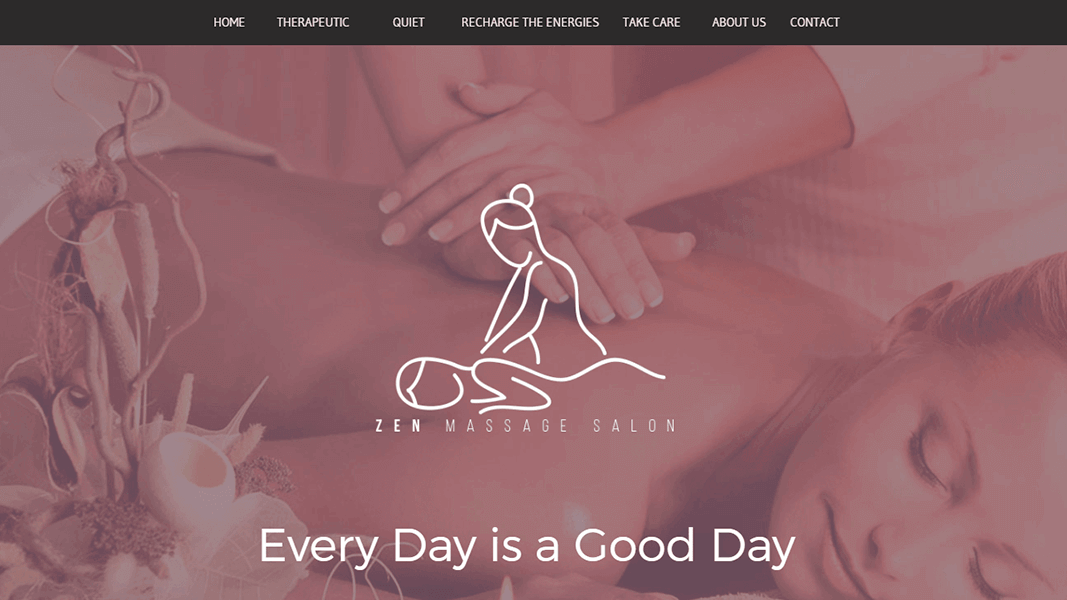The image size is (1067, 600).
Task: Open the ABOUT US link
Action: click(x=739, y=22)
